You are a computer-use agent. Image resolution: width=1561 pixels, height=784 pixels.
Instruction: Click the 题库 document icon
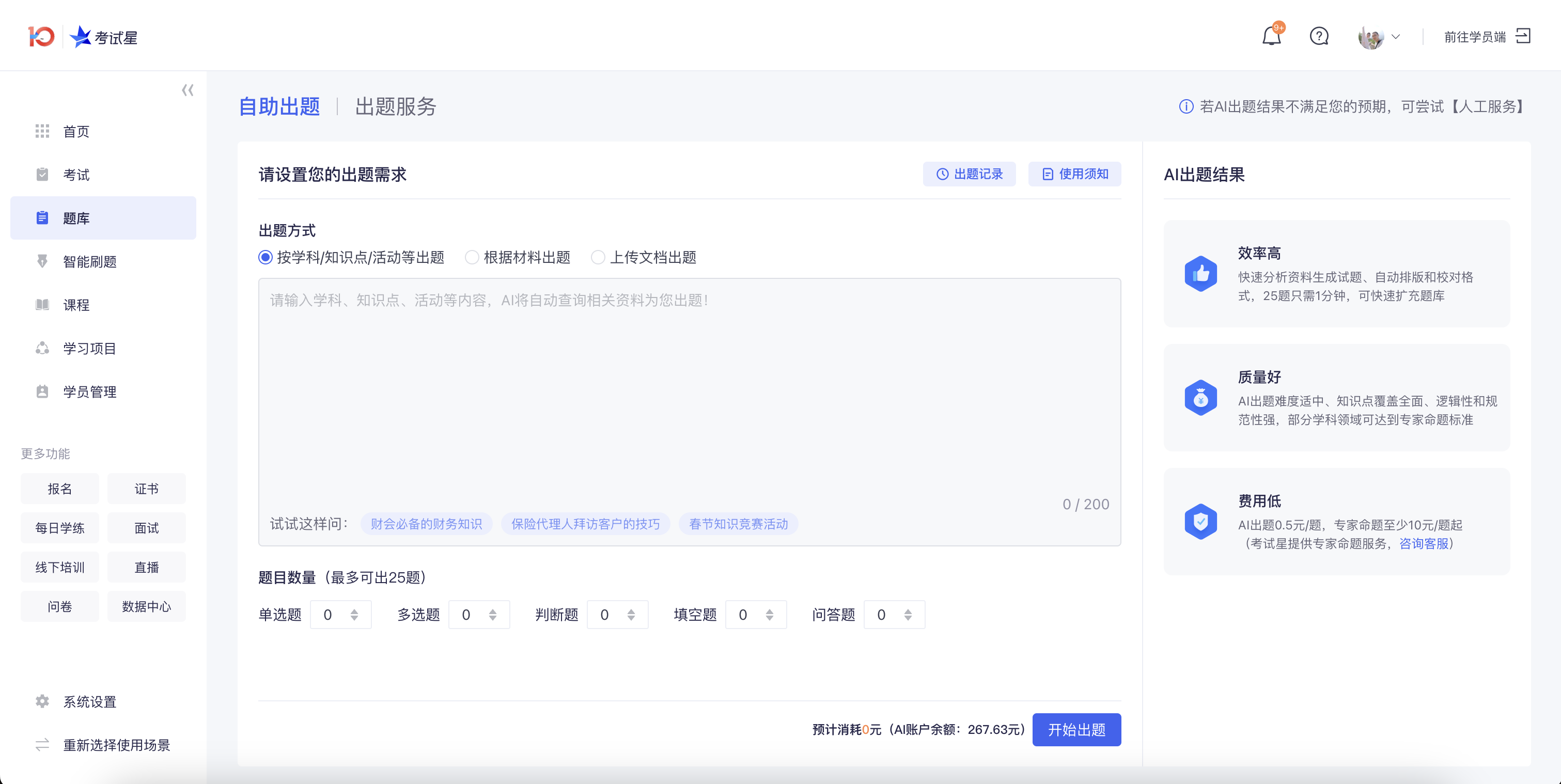tap(42, 218)
